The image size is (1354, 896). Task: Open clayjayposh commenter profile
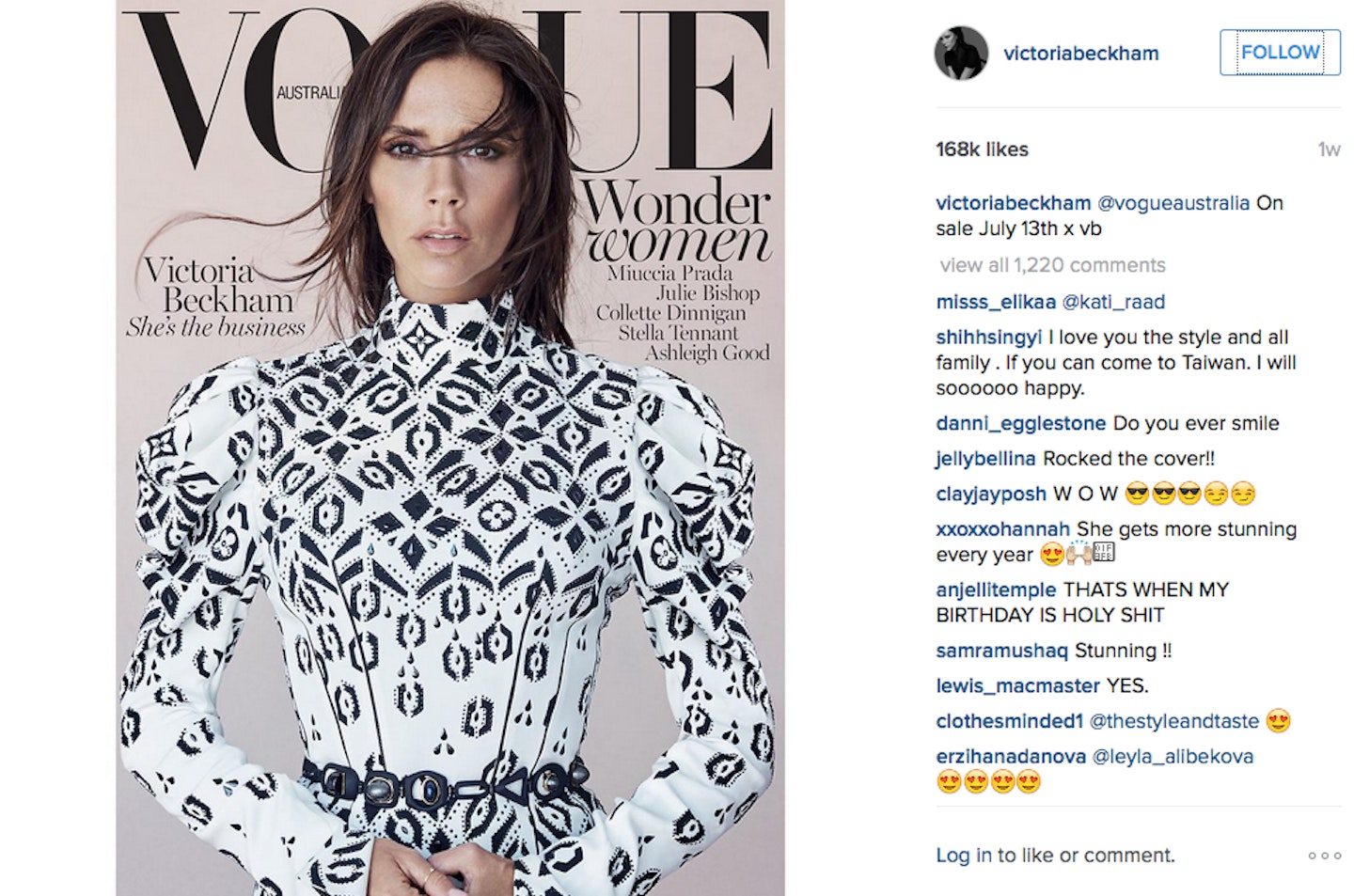coord(991,495)
